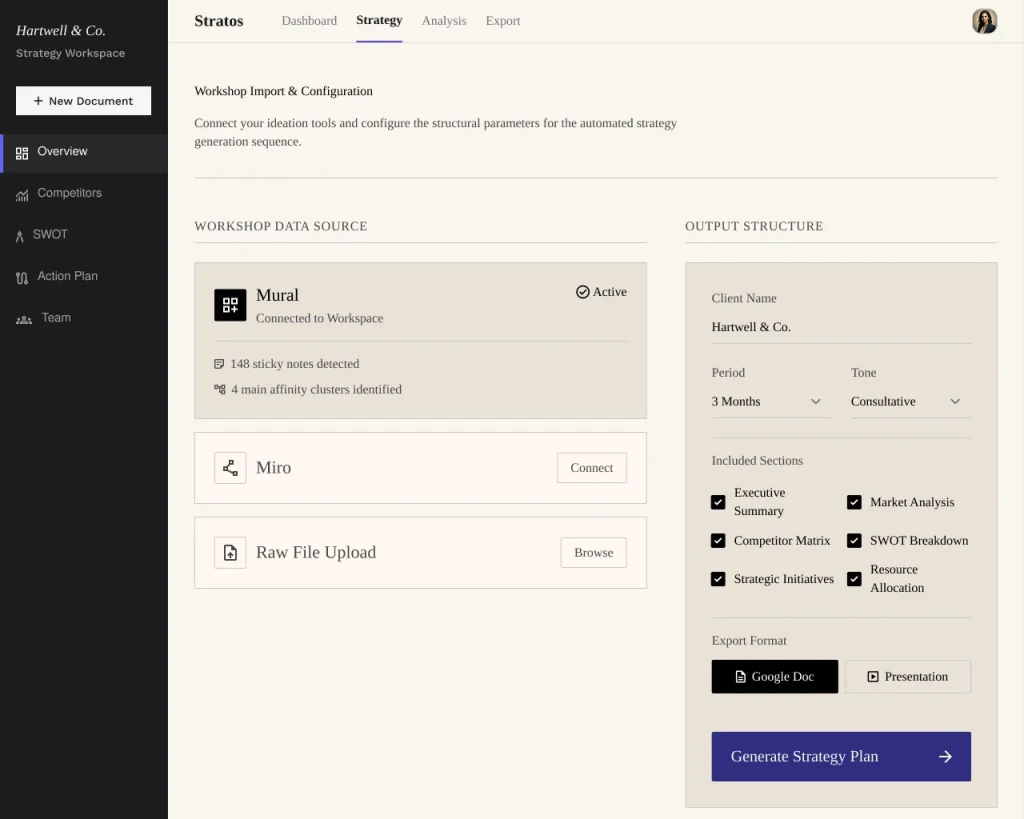Select Presentation export format
Screen dimensions: 1024x819
(908, 677)
